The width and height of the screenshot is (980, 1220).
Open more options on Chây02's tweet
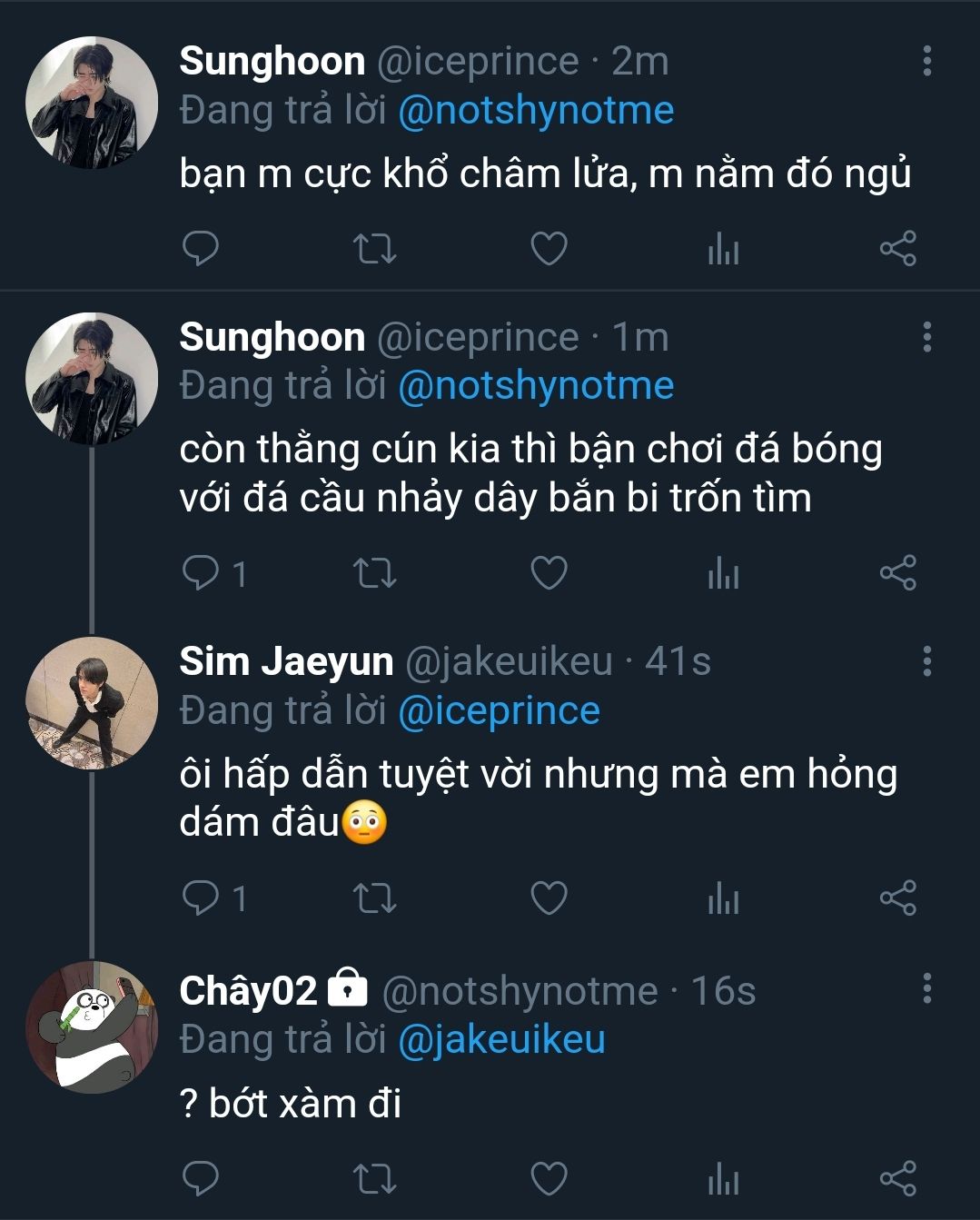tap(926, 989)
